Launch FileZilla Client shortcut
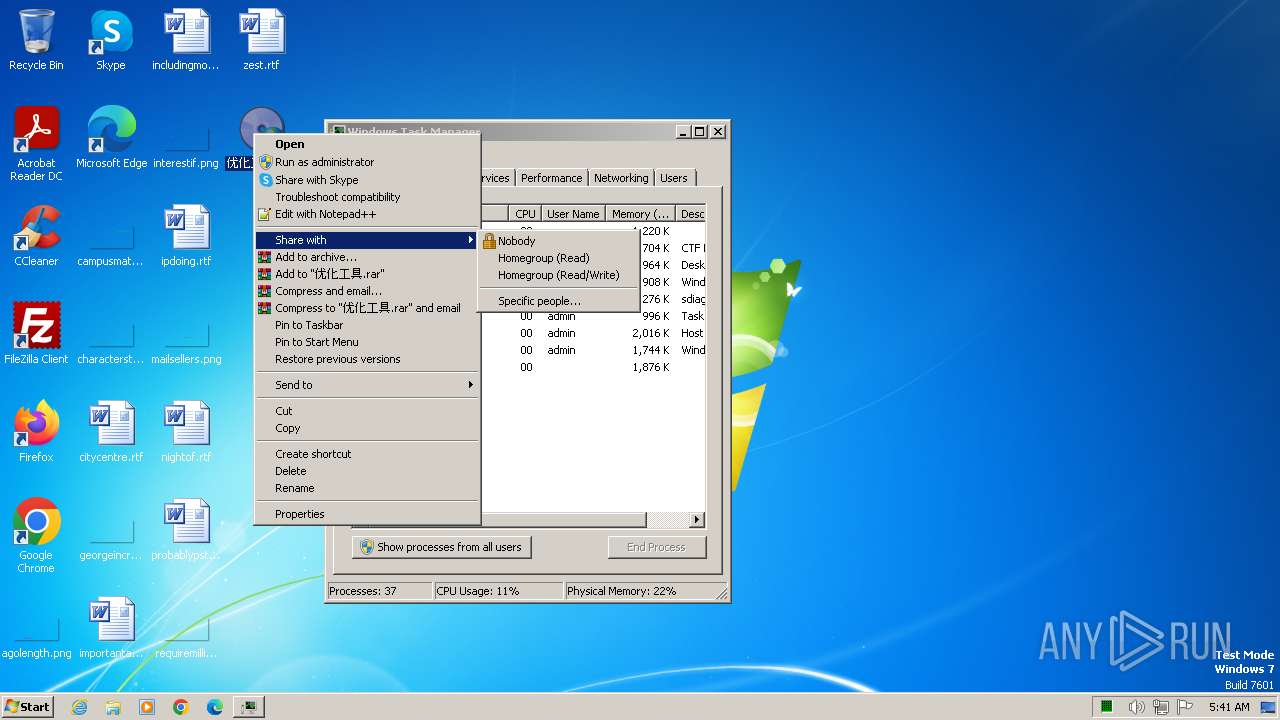Image resolution: width=1280 pixels, height=720 pixels. [36, 334]
